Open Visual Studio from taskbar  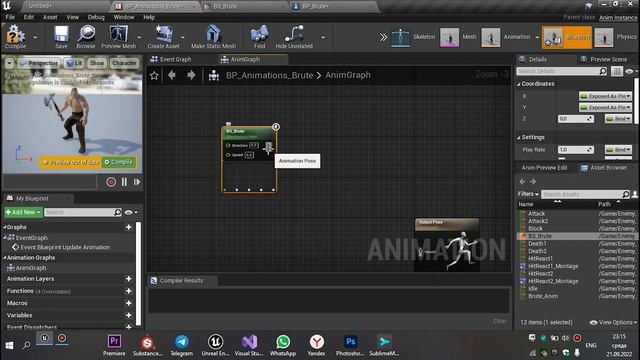tap(249, 345)
